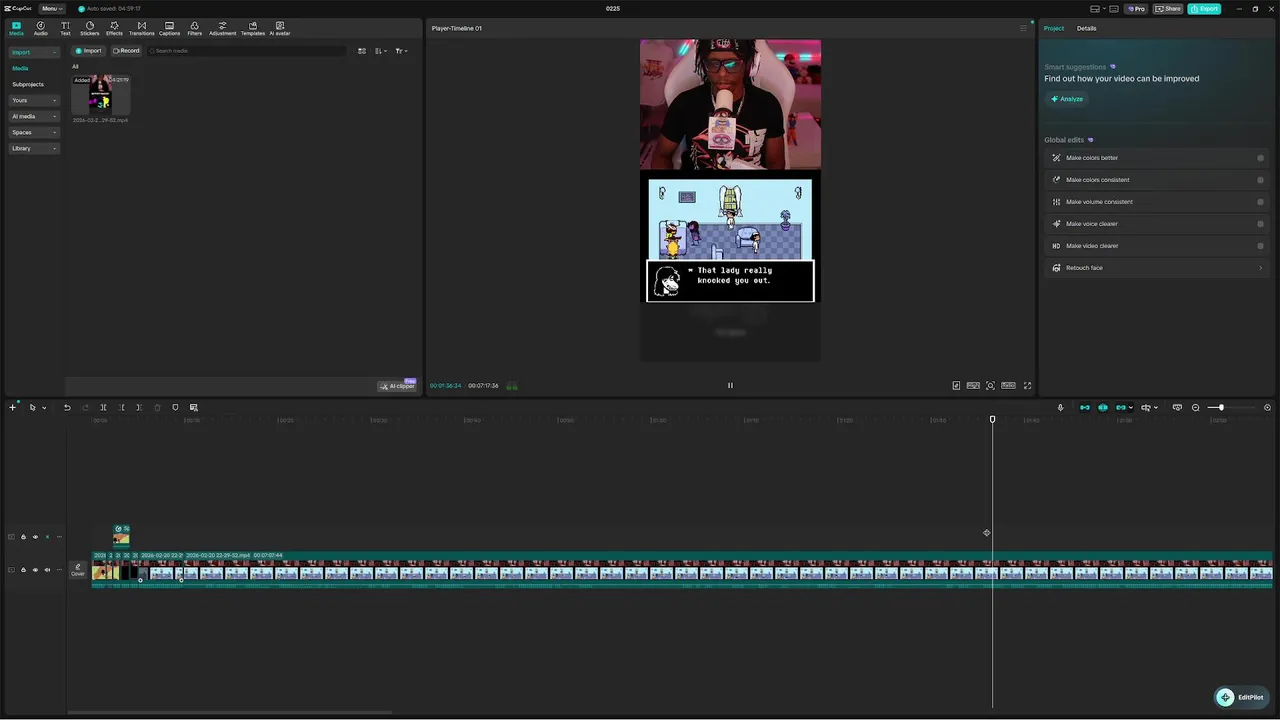Toggle Make voice clearer option
The image size is (1280, 720).
coord(1260,224)
